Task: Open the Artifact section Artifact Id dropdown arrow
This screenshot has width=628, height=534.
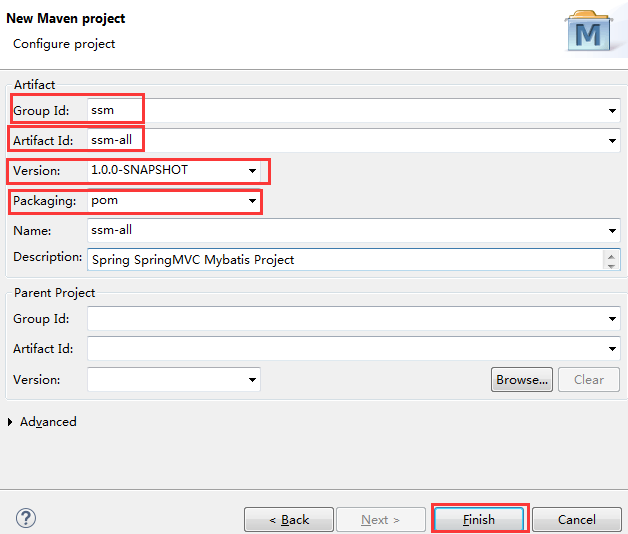Action: [612, 141]
